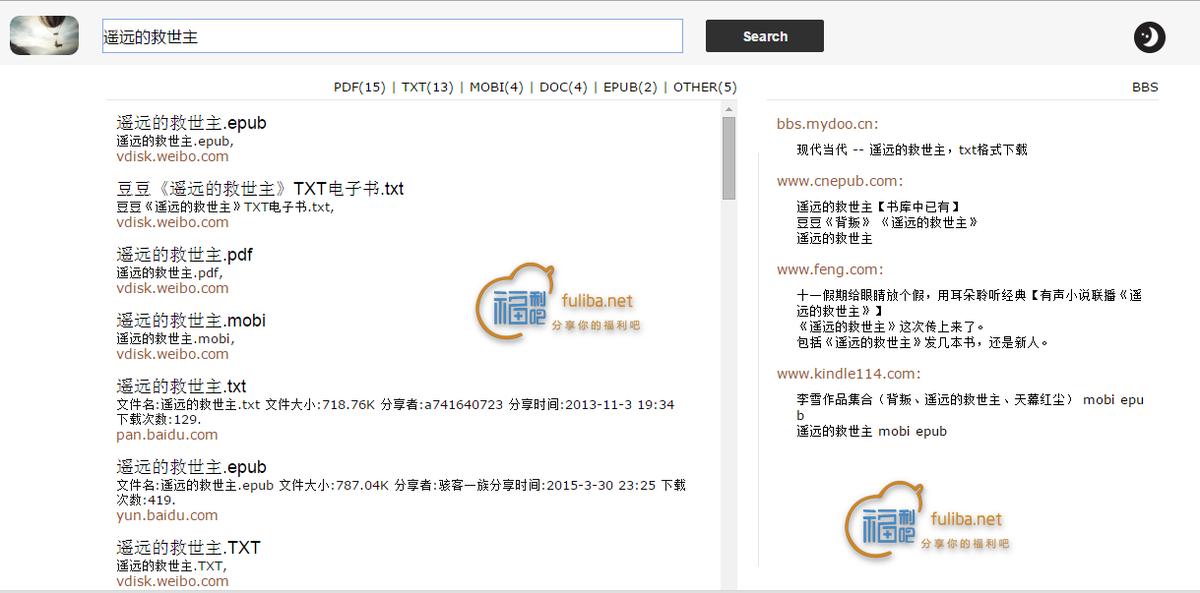
Task: Filter results by MOBI(4)
Action: pyautogui.click(x=496, y=87)
